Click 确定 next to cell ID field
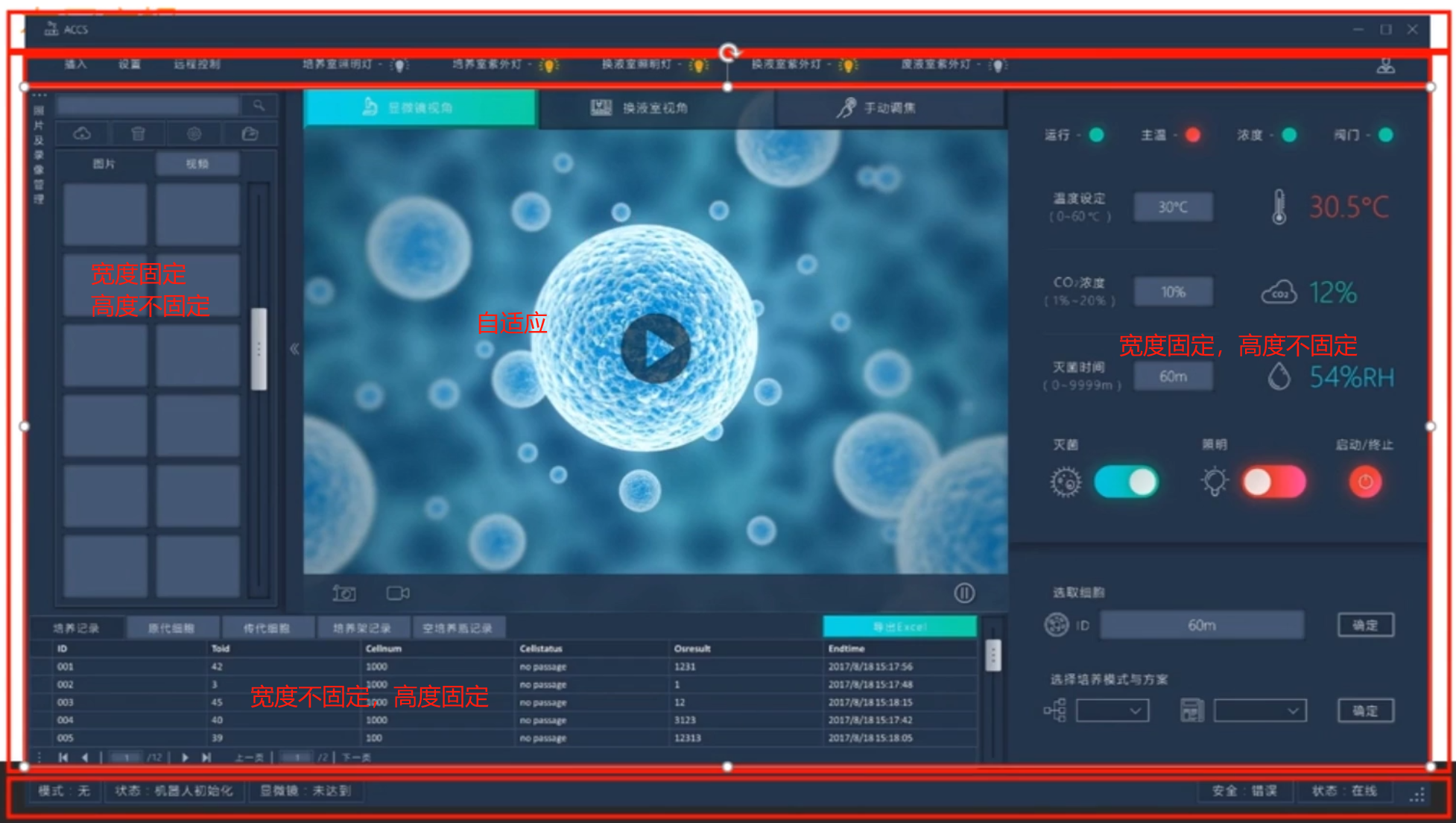The image size is (1456, 823). click(1365, 625)
